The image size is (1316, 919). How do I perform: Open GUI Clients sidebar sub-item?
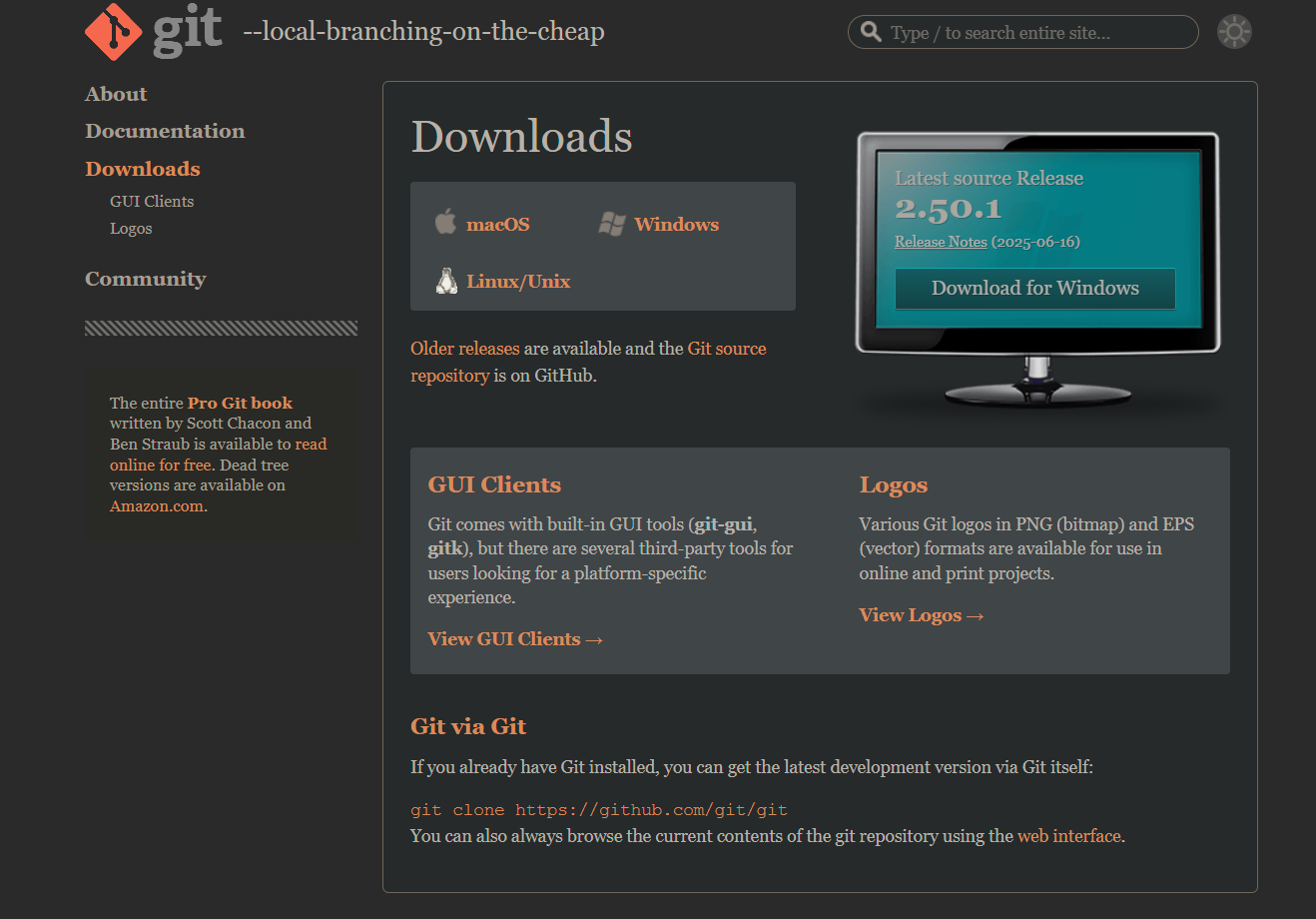[x=152, y=201]
